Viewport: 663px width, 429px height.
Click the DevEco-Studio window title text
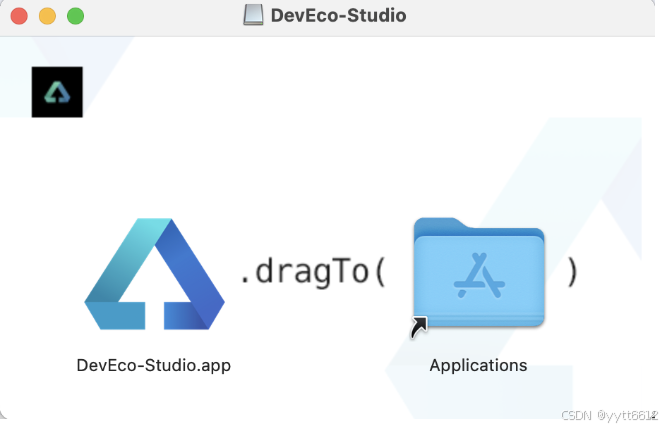click(x=338, y=16)
